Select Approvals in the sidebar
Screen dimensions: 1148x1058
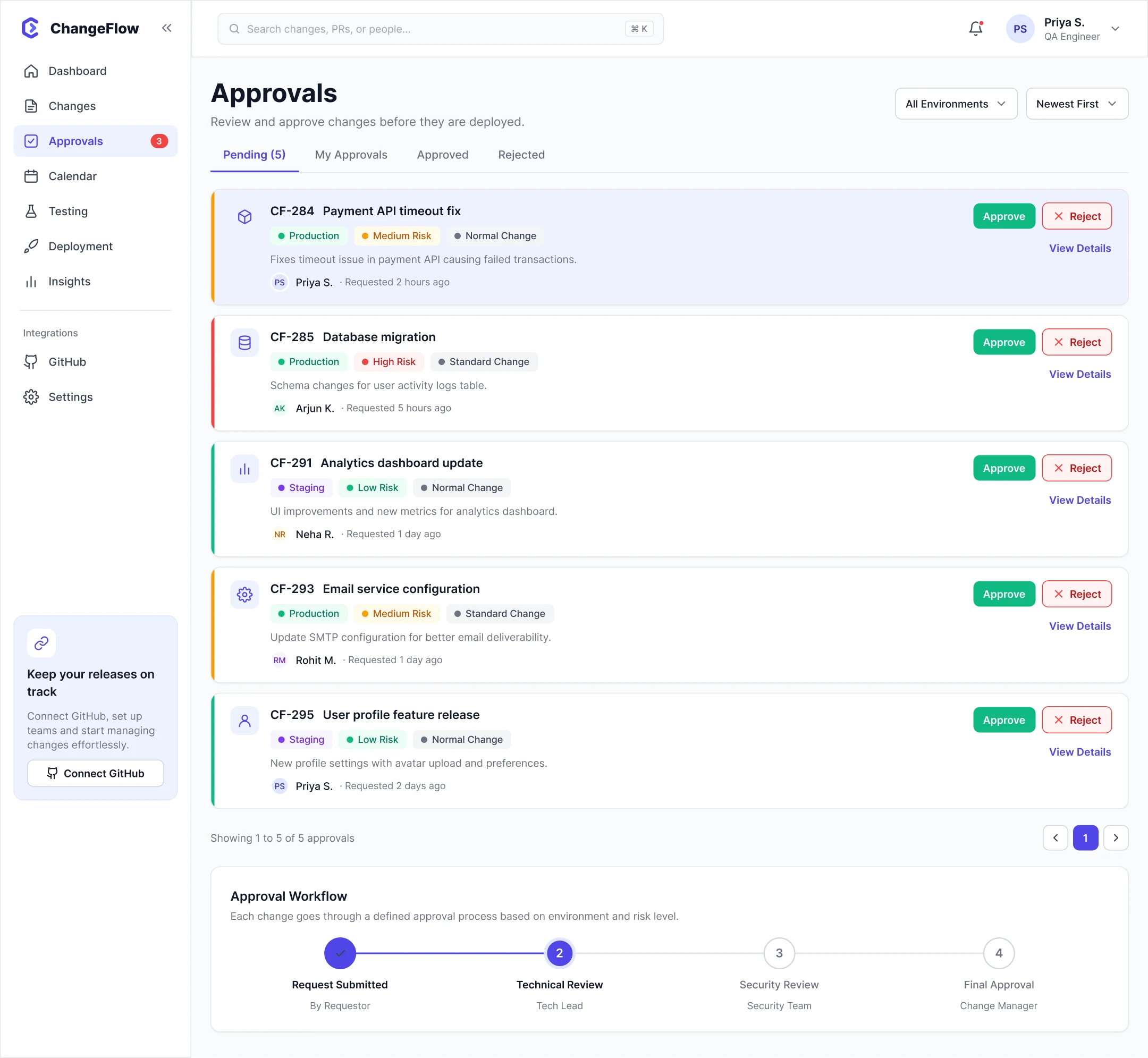tap(96, 141)
